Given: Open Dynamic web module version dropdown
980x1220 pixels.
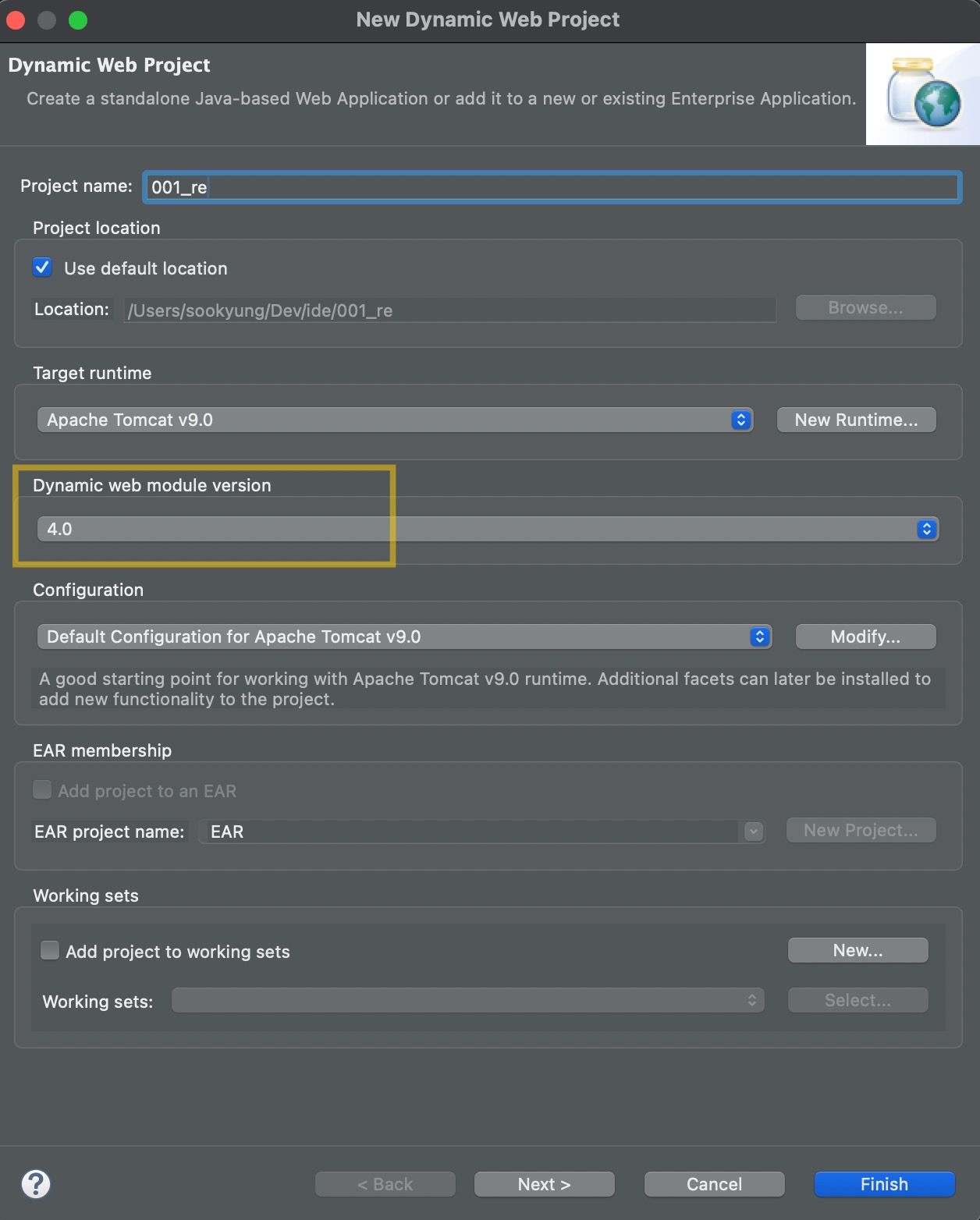Looking at the screenshot, I should 488,529.
